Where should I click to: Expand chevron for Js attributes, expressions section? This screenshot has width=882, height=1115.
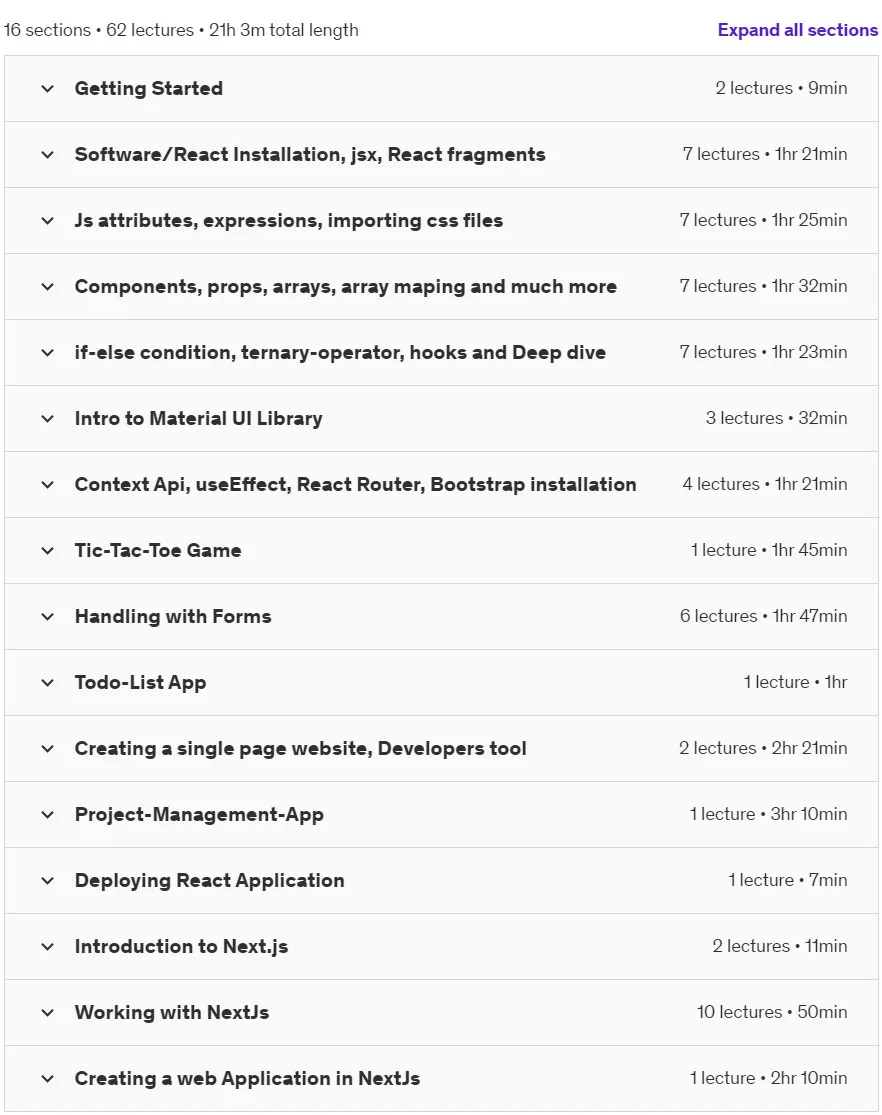(48, 221)
